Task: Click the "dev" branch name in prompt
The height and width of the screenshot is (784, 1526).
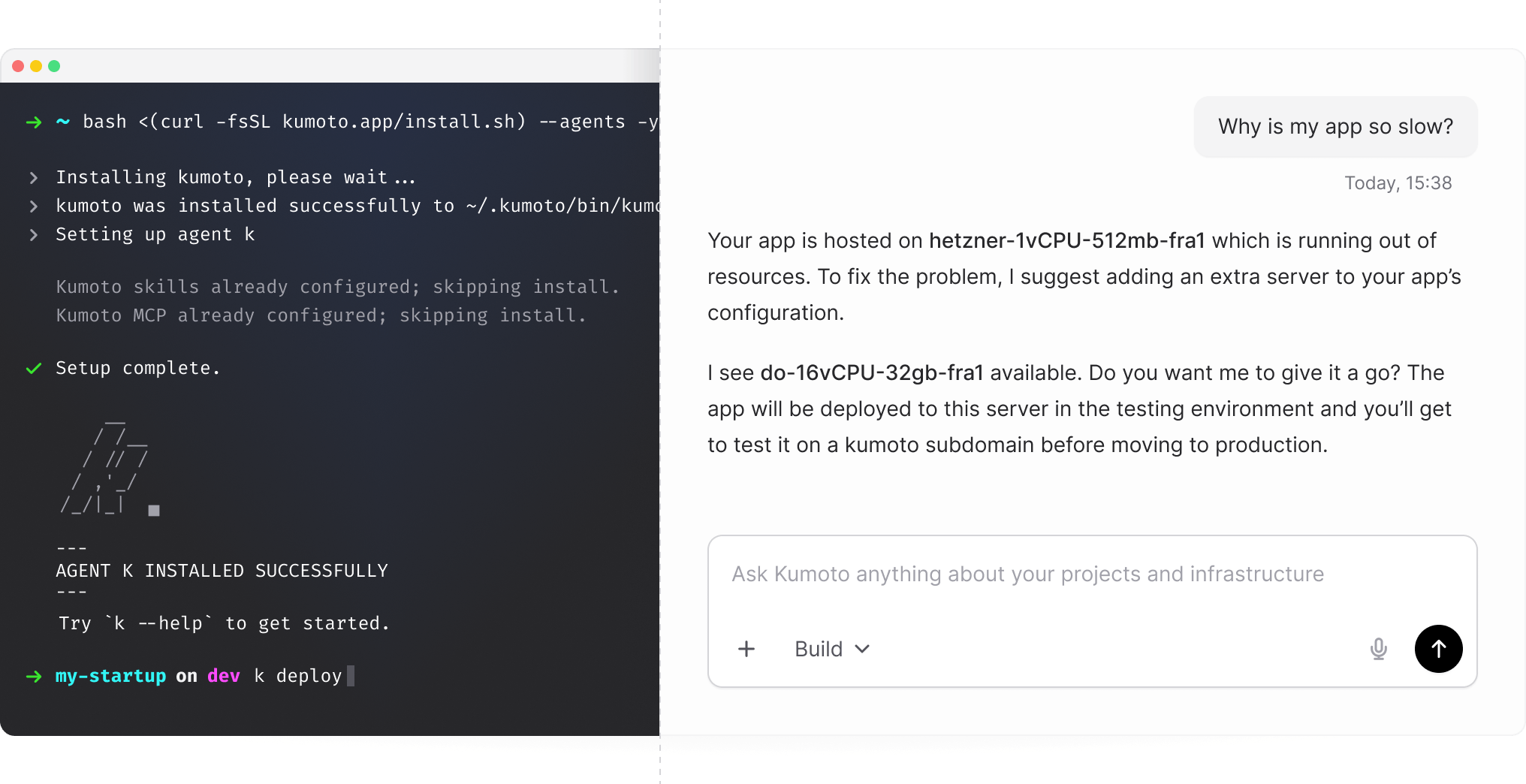Action: (x=224, y=676)
